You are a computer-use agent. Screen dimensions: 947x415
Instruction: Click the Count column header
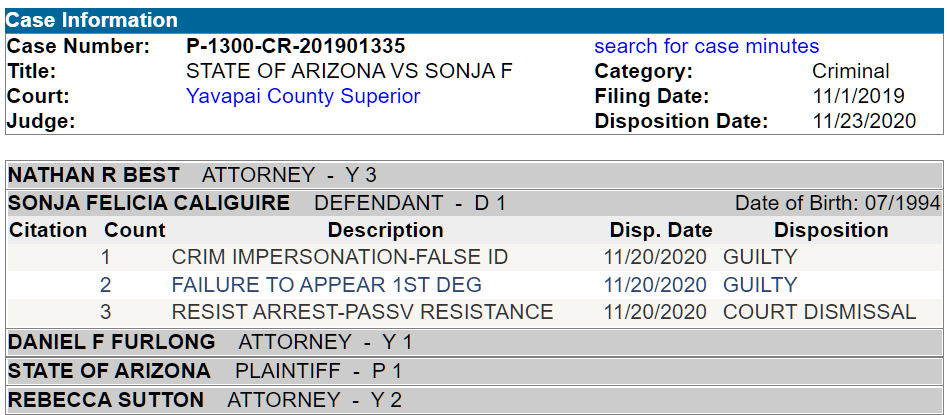tap(134, 230)
